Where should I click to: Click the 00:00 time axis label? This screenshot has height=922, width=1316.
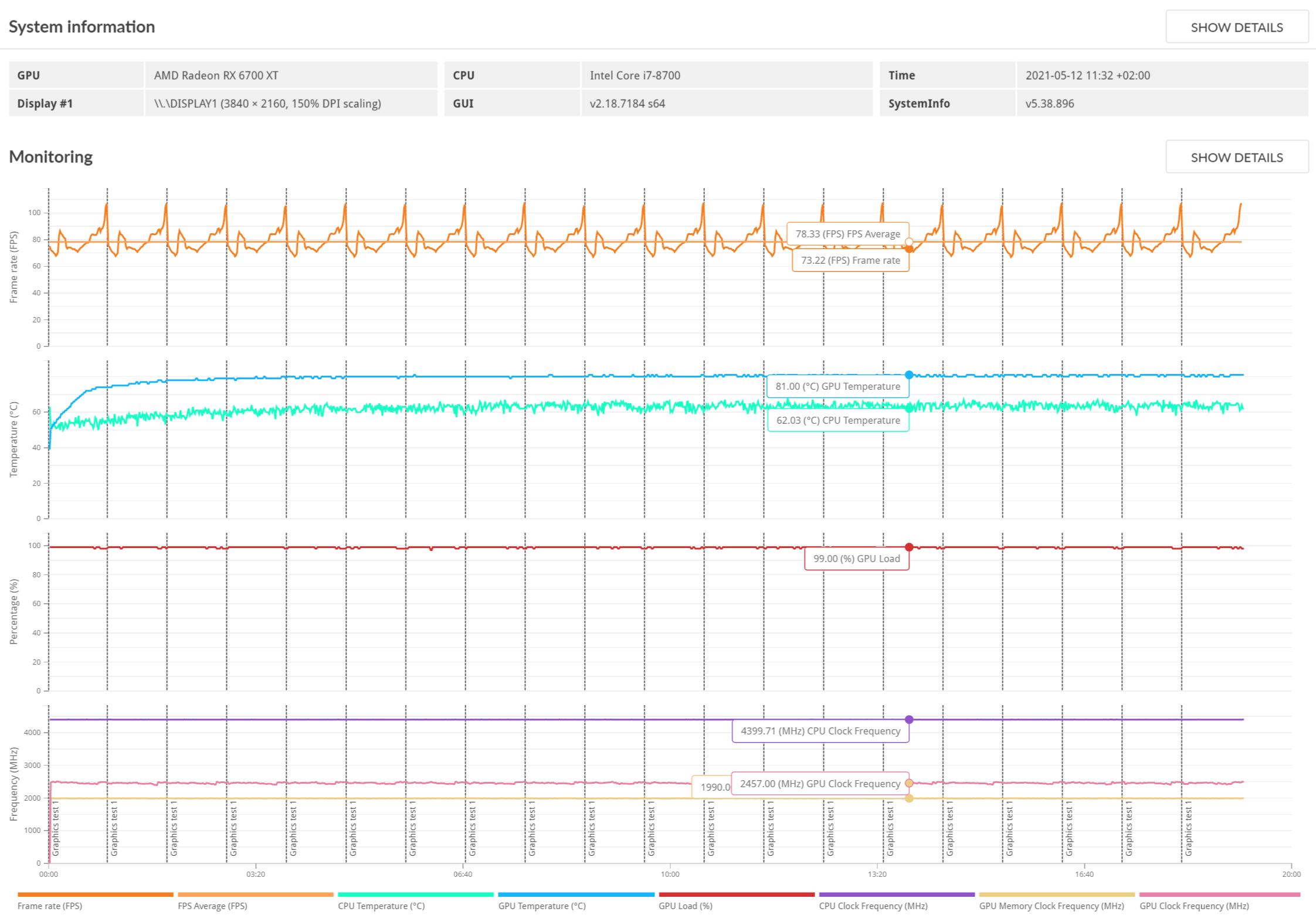coord(49,874)
